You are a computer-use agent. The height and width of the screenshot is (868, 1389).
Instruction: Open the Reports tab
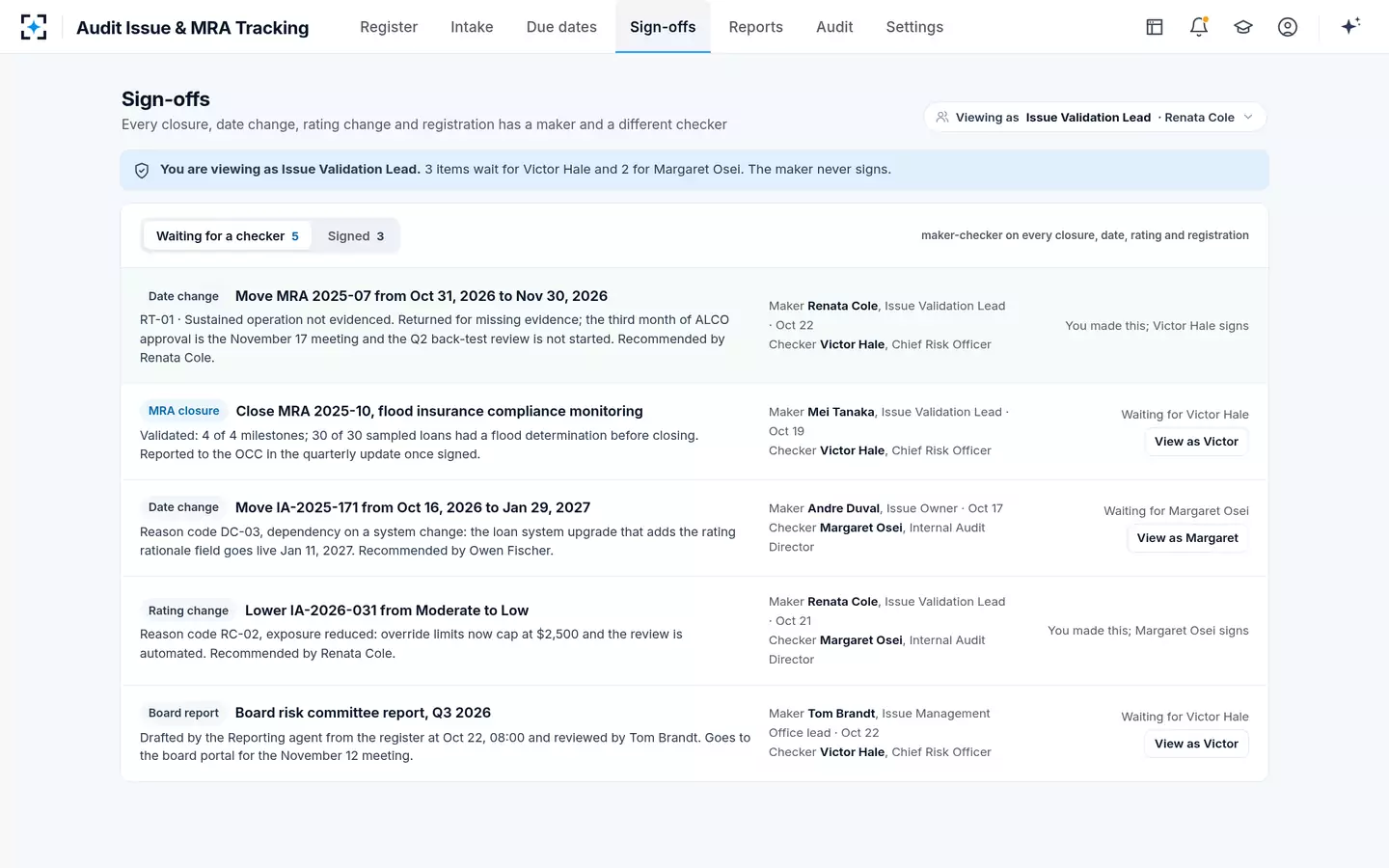(x=756, y=27)
